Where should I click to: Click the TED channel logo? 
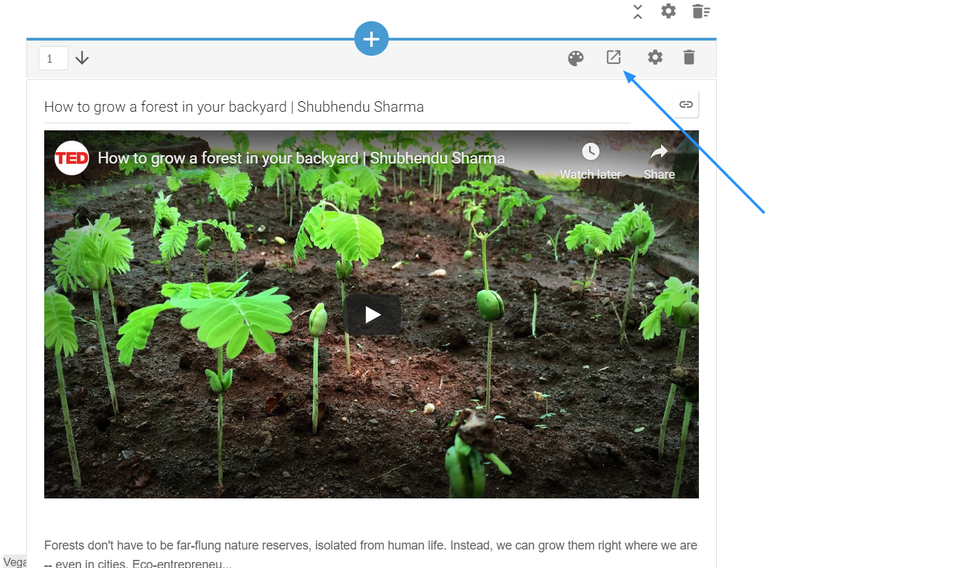click(x=72, y=158)
